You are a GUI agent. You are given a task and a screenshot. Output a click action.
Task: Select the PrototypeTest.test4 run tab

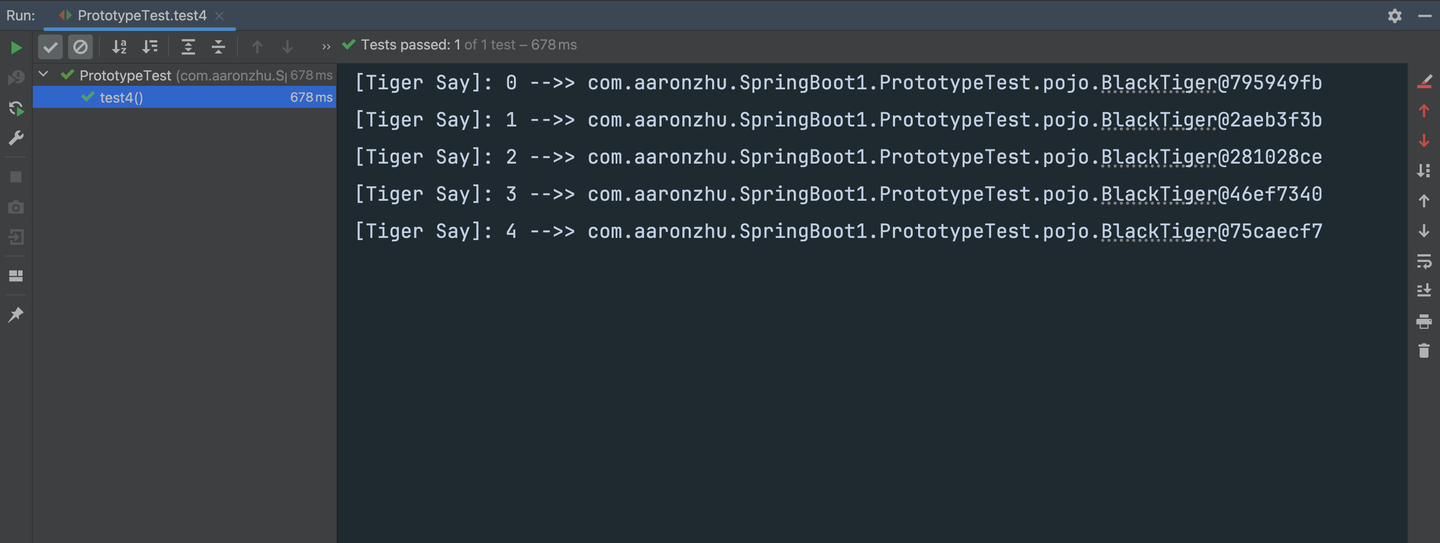coord(141,16)
